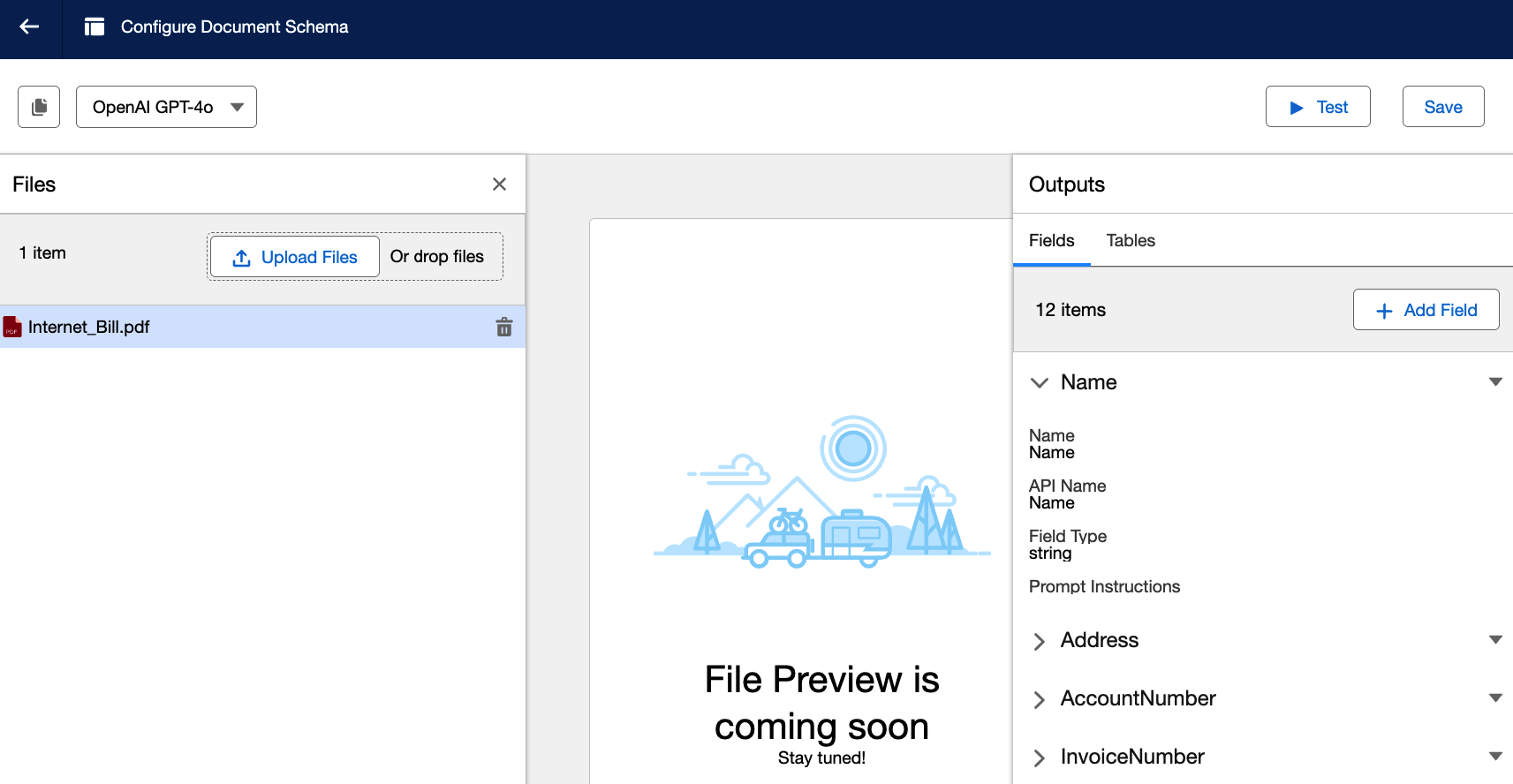Select the Internet_Bill.pdf file row
The image size is (1513, 784).
pyautogui.click(x=262, y=327)
